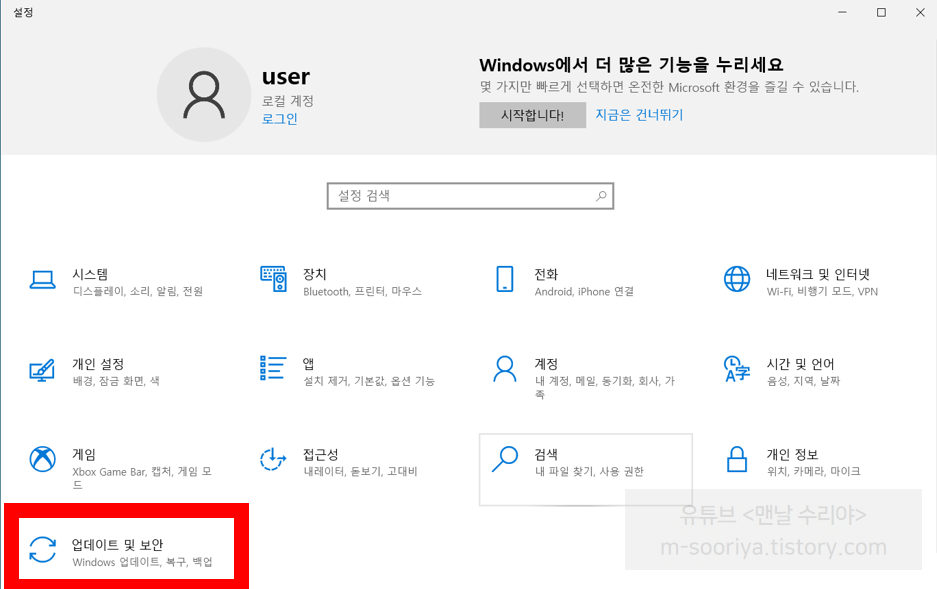Screen dimensions: 937x589
Task: Click the user profile avatar picture
Action: pyautogui.click(x=204, y=94)
